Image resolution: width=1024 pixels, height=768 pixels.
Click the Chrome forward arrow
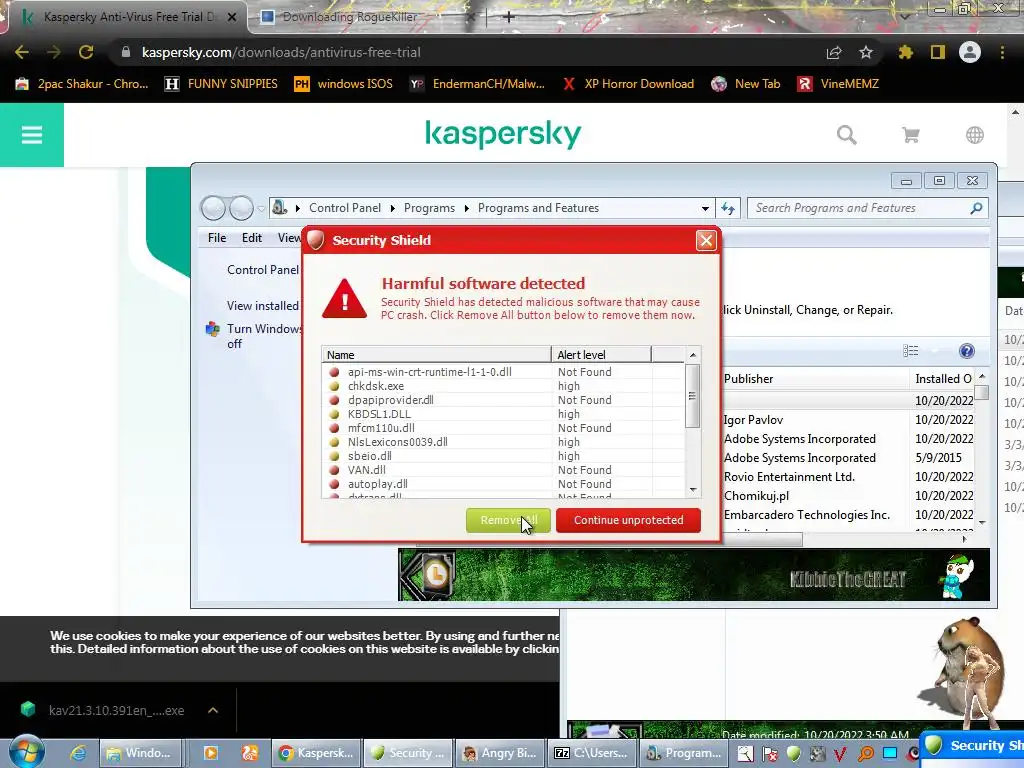pos(54,52)
